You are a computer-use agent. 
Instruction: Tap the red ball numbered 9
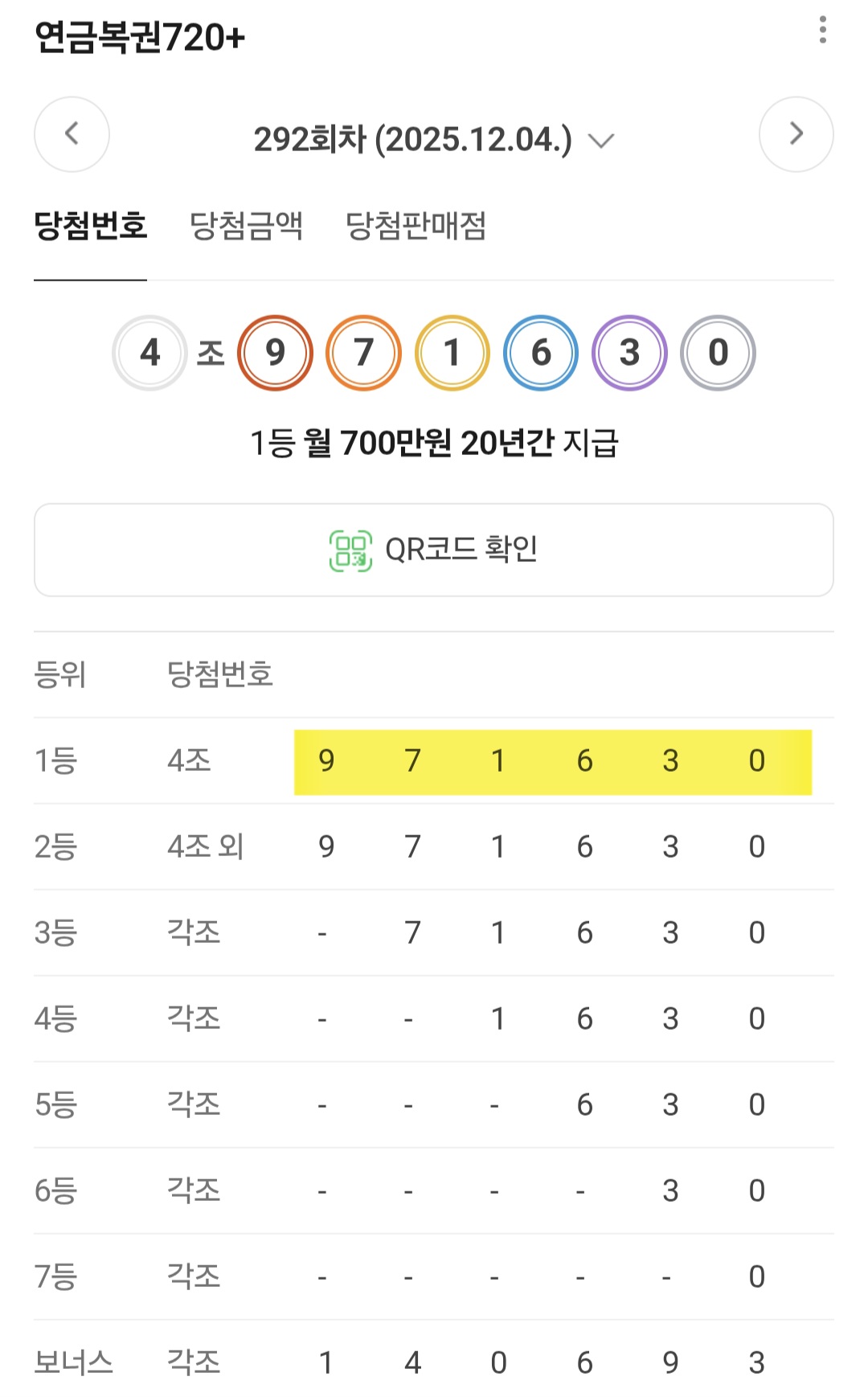[x=275, y=353]
